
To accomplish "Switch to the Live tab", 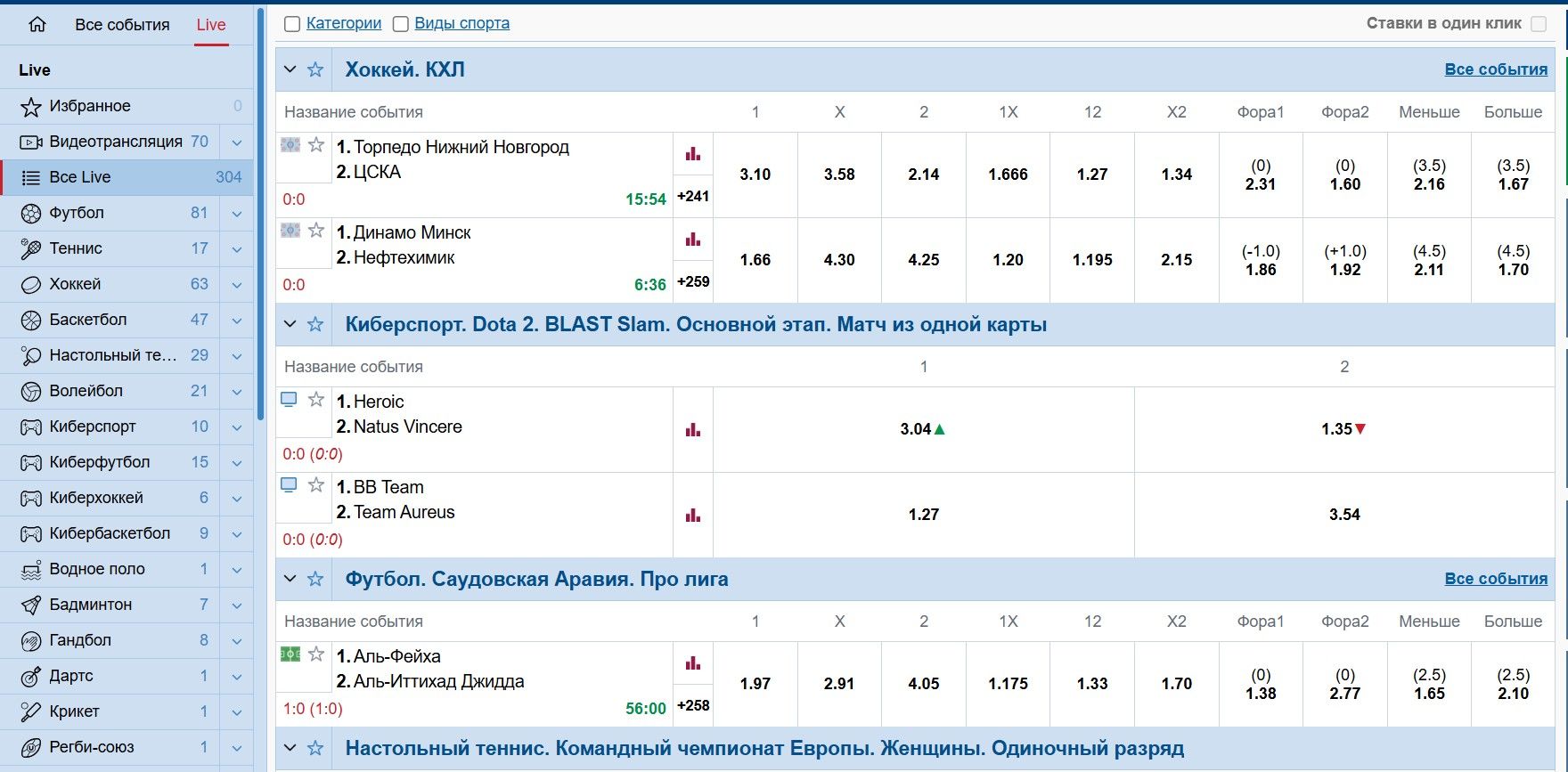I will (211, 25).
